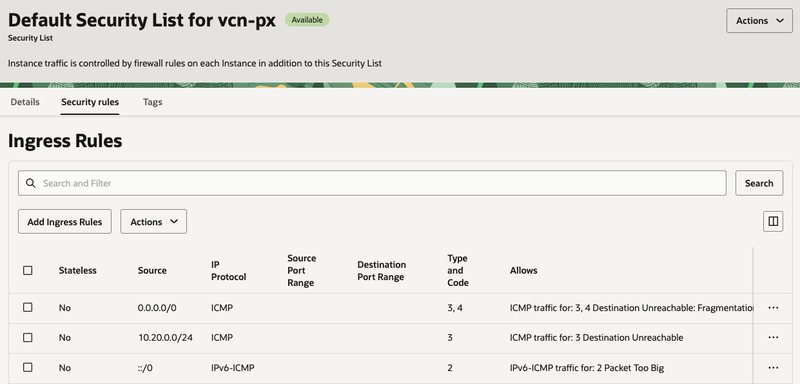Click the IPv6-ICMP protocol cell
Viewport: 800px width, 384px height.
[233, 368]
